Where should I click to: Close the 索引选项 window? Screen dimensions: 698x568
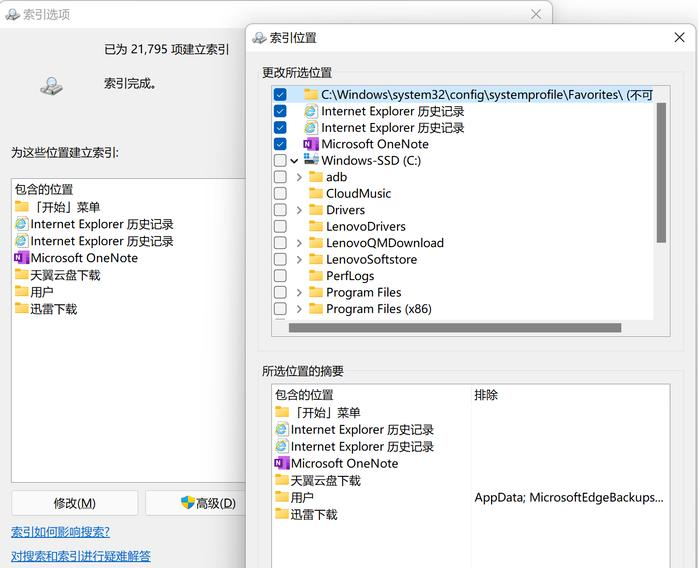click(536, 14)
